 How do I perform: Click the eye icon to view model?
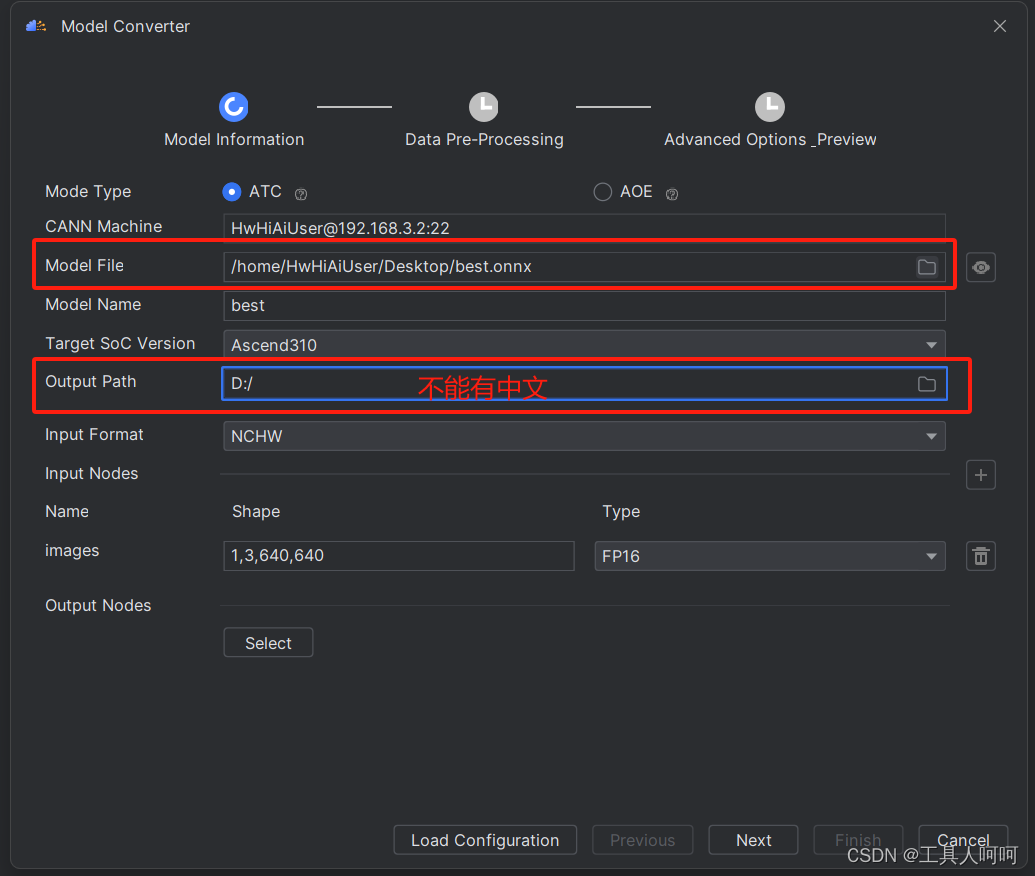coord(981,267)
